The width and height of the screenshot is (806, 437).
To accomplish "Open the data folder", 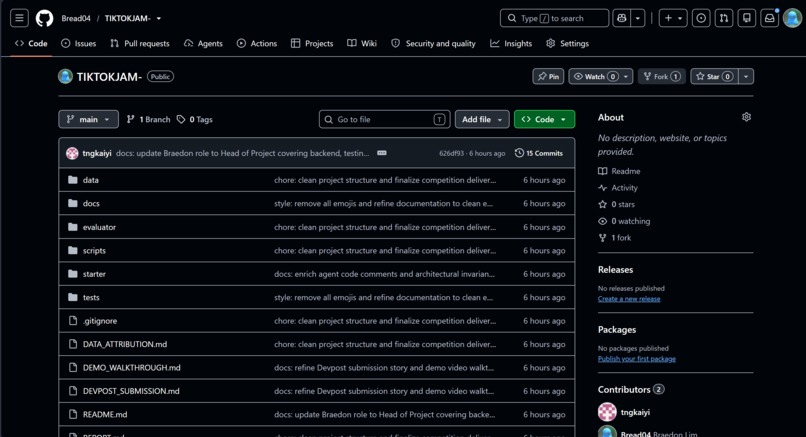I will click(x=90, y=180).
